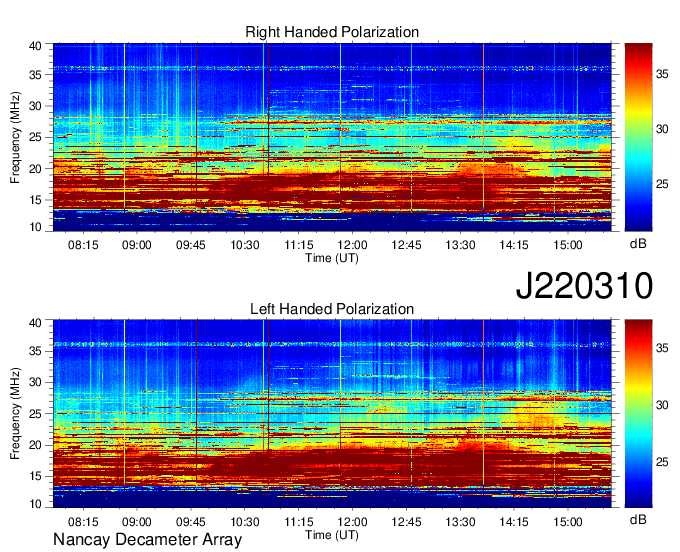Click the 30 dB value on the Left Handed color bar

coord(662,405)
